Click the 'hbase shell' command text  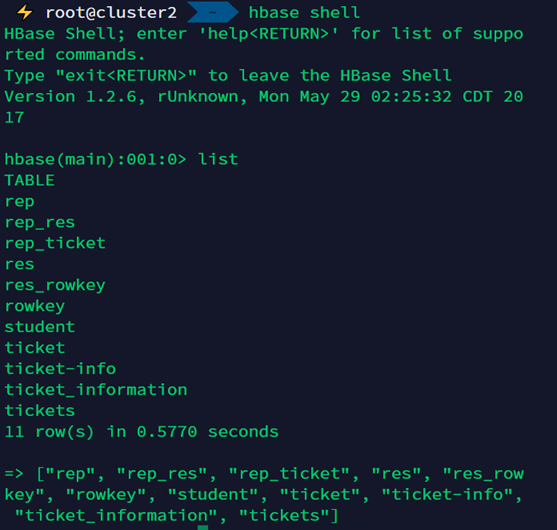click(x=304, y=13)
